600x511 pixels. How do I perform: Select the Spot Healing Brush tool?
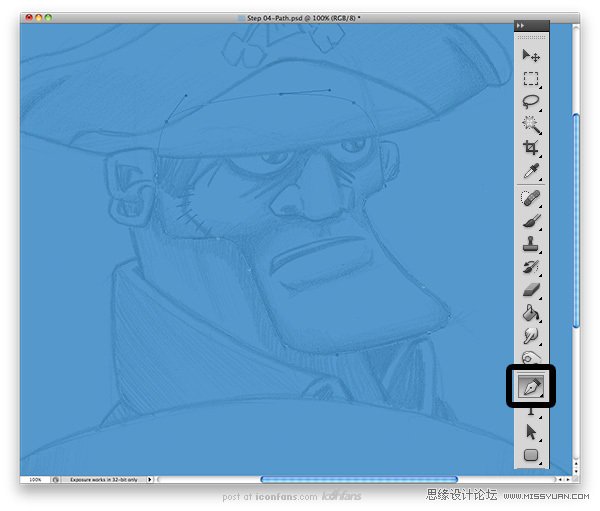point(531,198)
